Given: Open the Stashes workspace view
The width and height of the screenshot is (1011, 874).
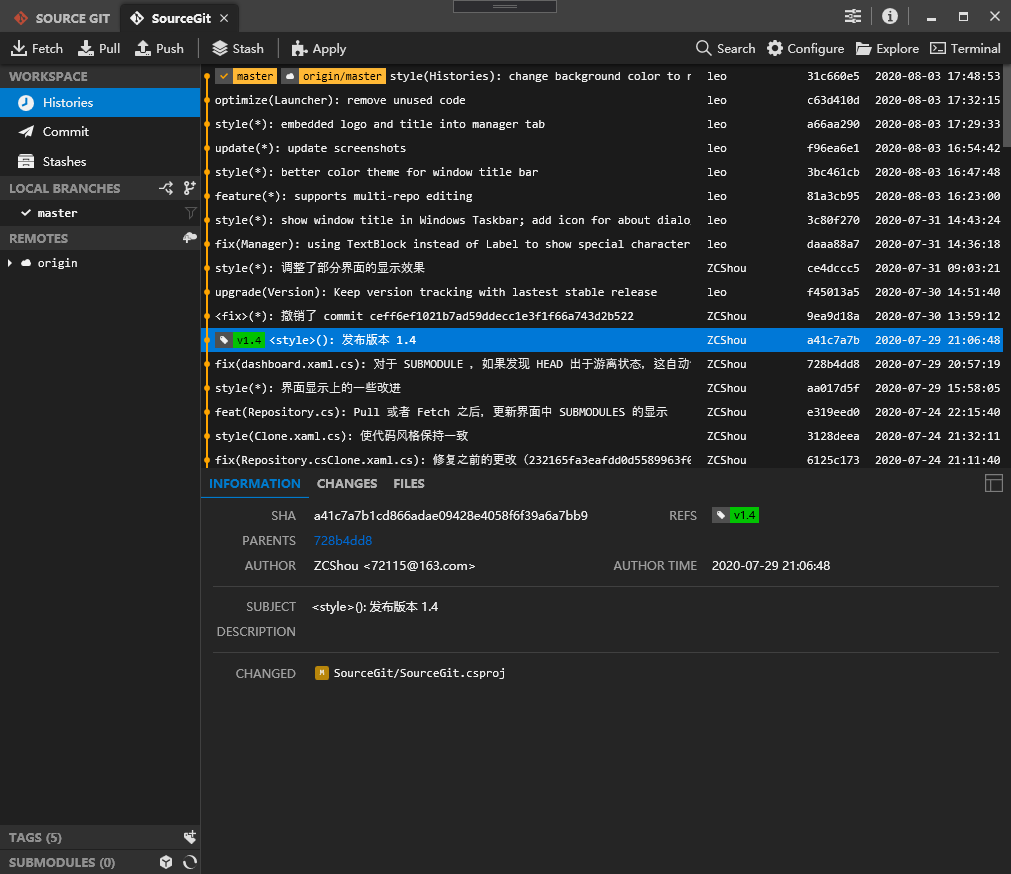Looking at the screenshot, I should tap(100, 161).
